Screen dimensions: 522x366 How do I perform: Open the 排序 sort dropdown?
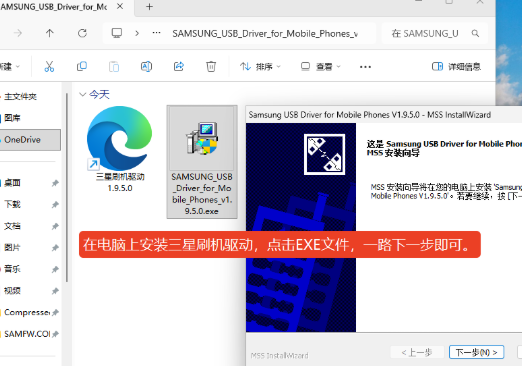click(x=260, y=67)
